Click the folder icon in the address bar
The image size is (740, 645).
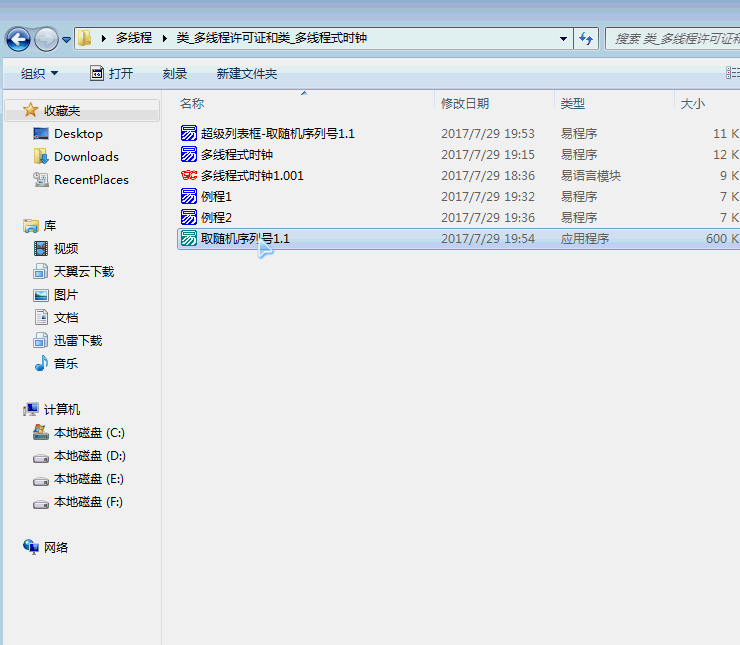click(x=84, y=38)
